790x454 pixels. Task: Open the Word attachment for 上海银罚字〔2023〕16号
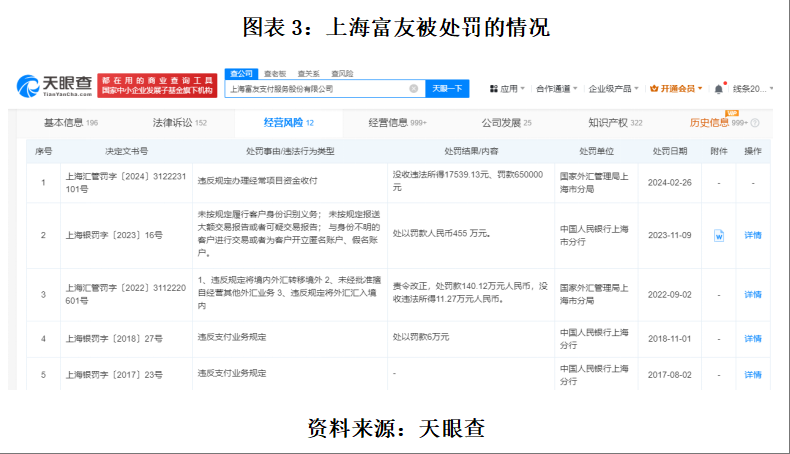pyautogui.click(x=718, y=236)
